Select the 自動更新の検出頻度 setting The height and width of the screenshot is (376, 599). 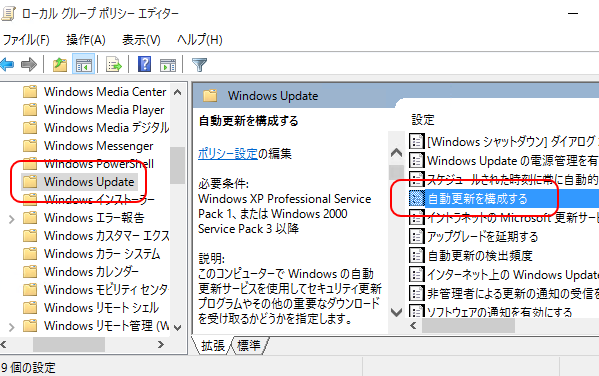pos(480,255)
